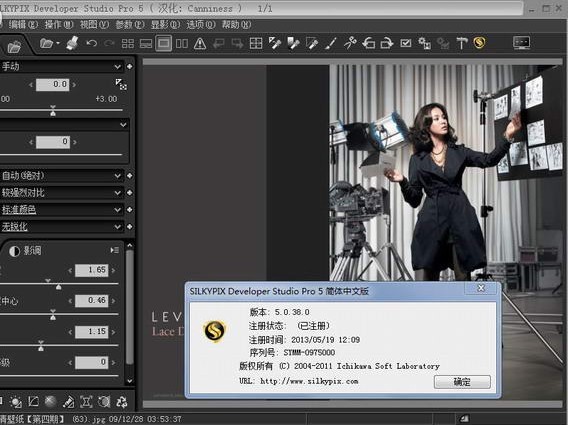Screen dimensions: 568x425
Task: Click the exposure bias slider handle
Action: coord(53,111)
